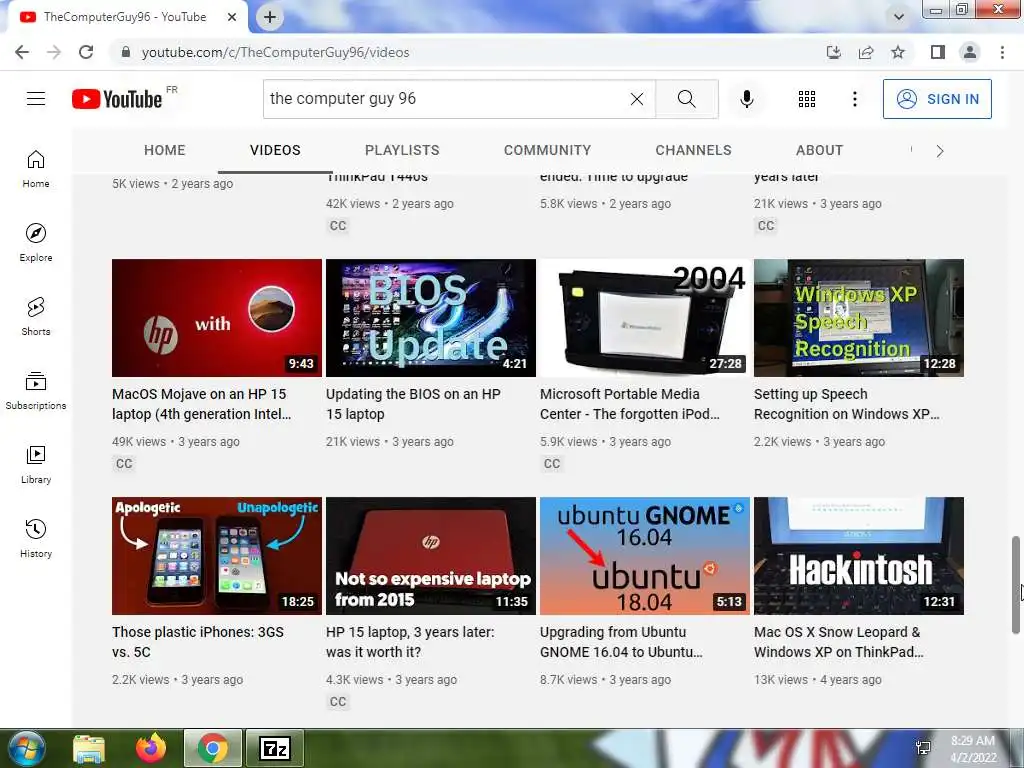Switch to the COMMUNITY channel tab
Screen dimensions: 1024x768
pyautogui.click(x=547, y=150)
